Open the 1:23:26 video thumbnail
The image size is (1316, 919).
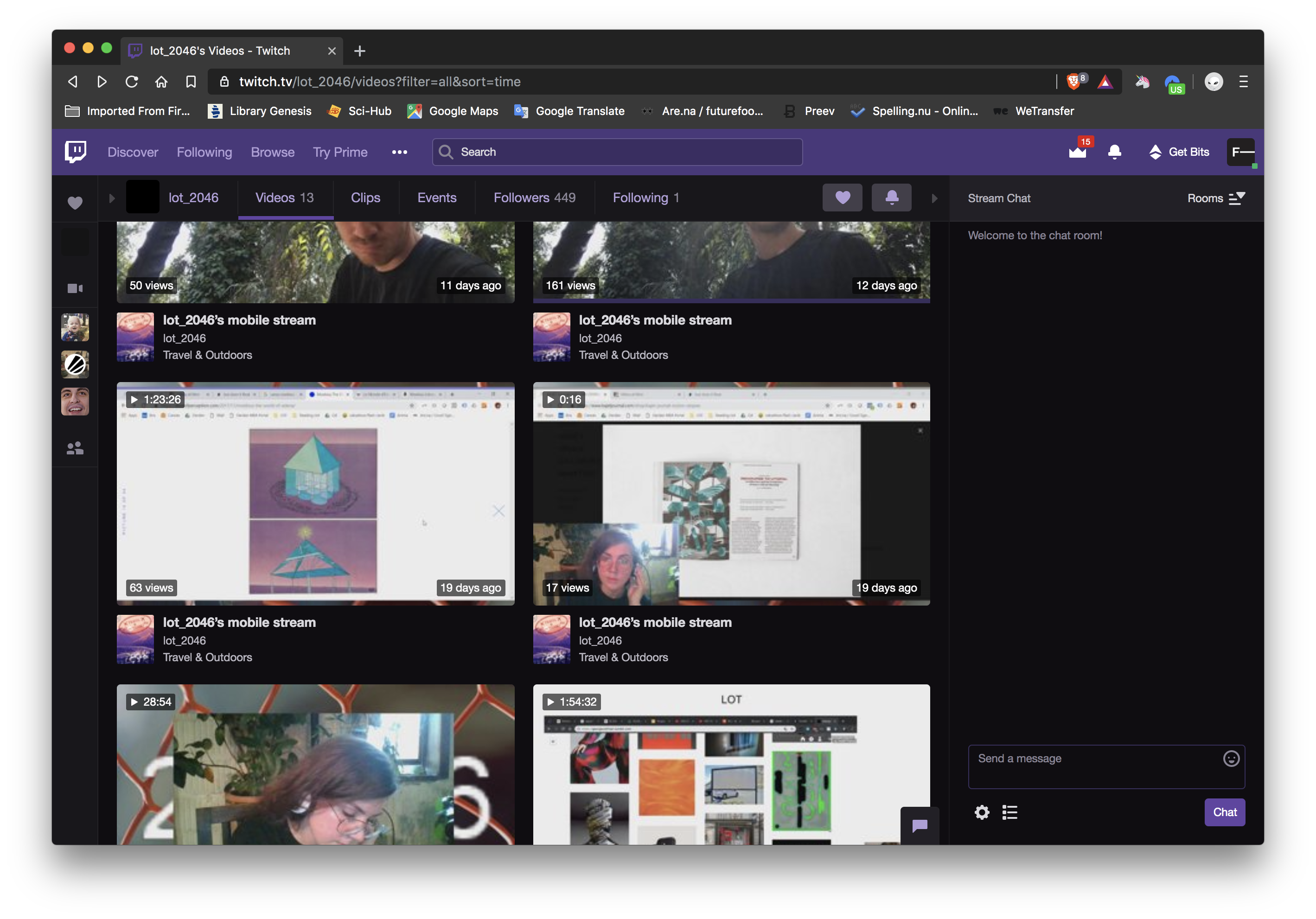pos(315,493)
